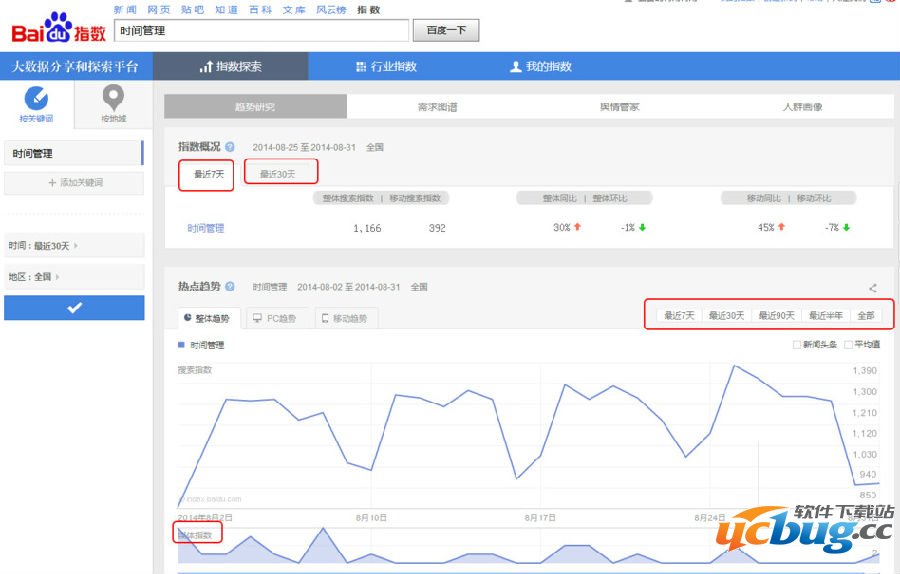
Task: Click help icon next to 热点趋势
Action: (x=230, y=287)
